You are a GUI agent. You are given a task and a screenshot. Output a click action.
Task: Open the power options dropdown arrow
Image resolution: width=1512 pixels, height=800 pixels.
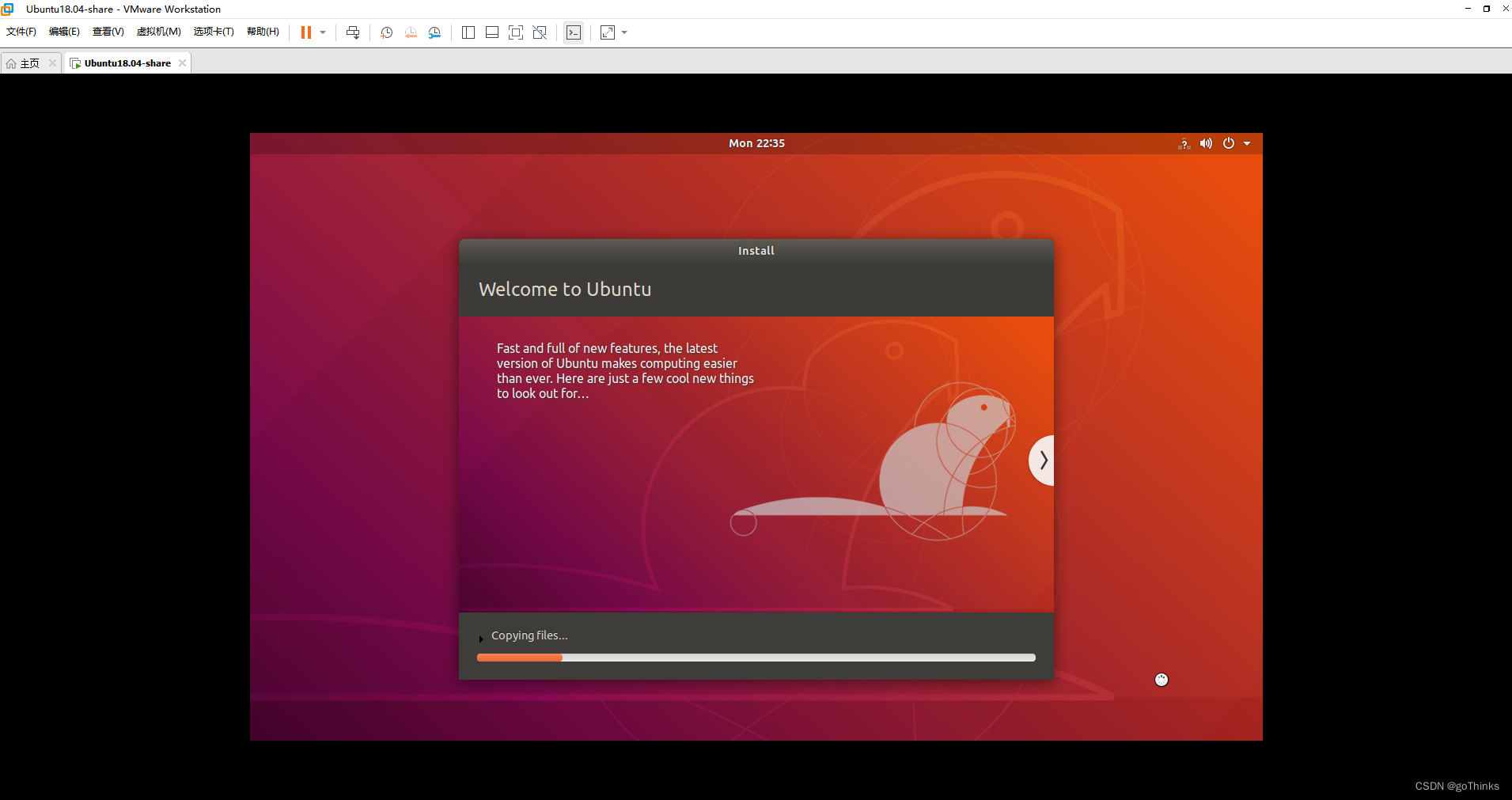click(323, 32)
